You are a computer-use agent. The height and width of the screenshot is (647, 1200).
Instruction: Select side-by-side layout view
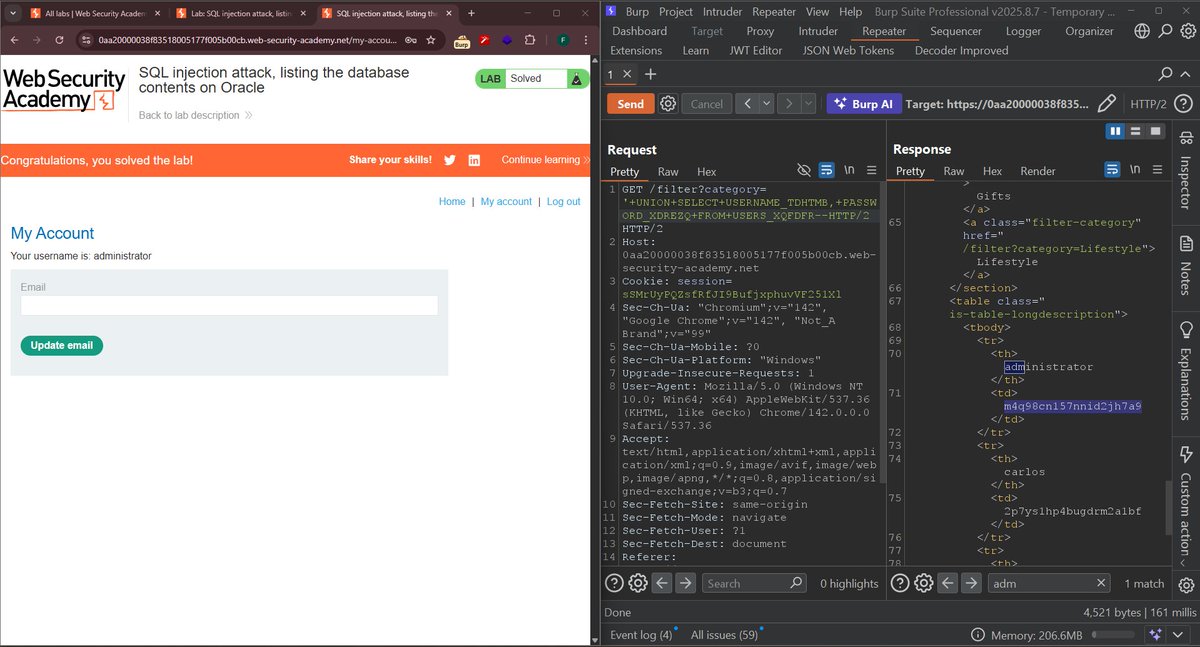click(1115, 131)
